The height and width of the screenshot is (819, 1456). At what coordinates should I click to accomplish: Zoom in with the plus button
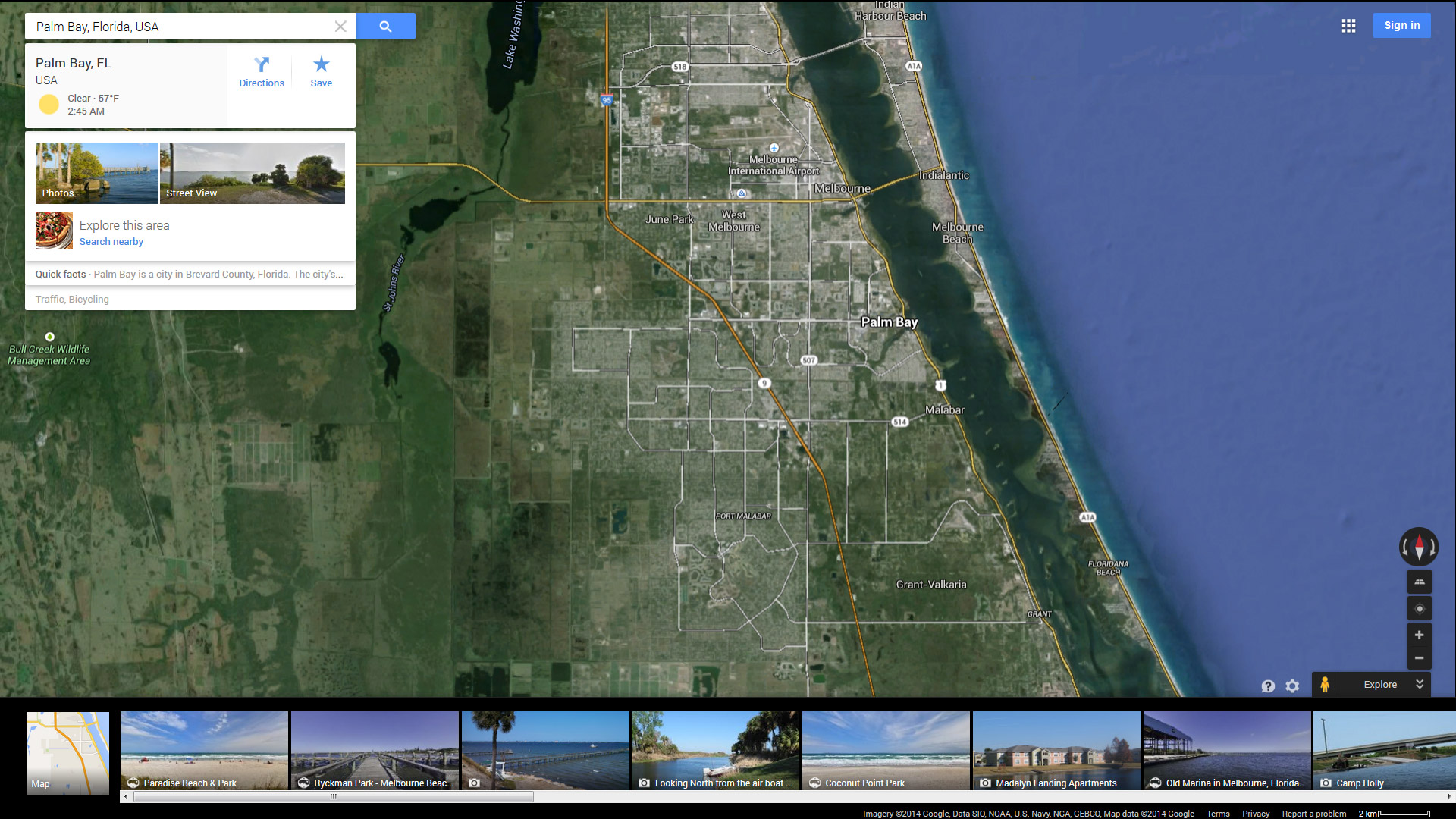click(1419, 635)
